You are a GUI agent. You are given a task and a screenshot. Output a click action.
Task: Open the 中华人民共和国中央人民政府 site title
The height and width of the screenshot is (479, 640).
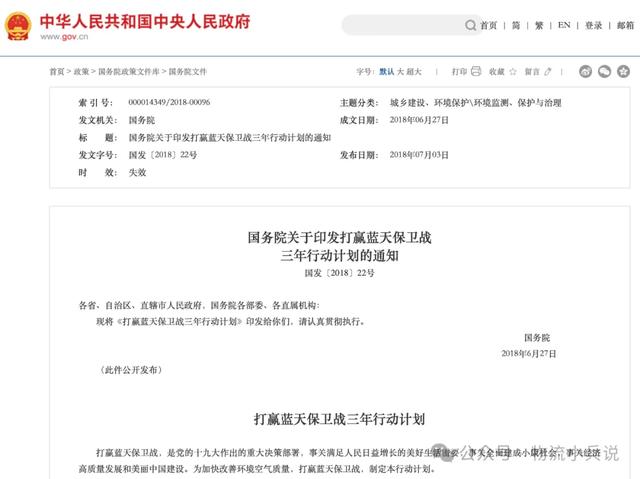pos(145,22)
